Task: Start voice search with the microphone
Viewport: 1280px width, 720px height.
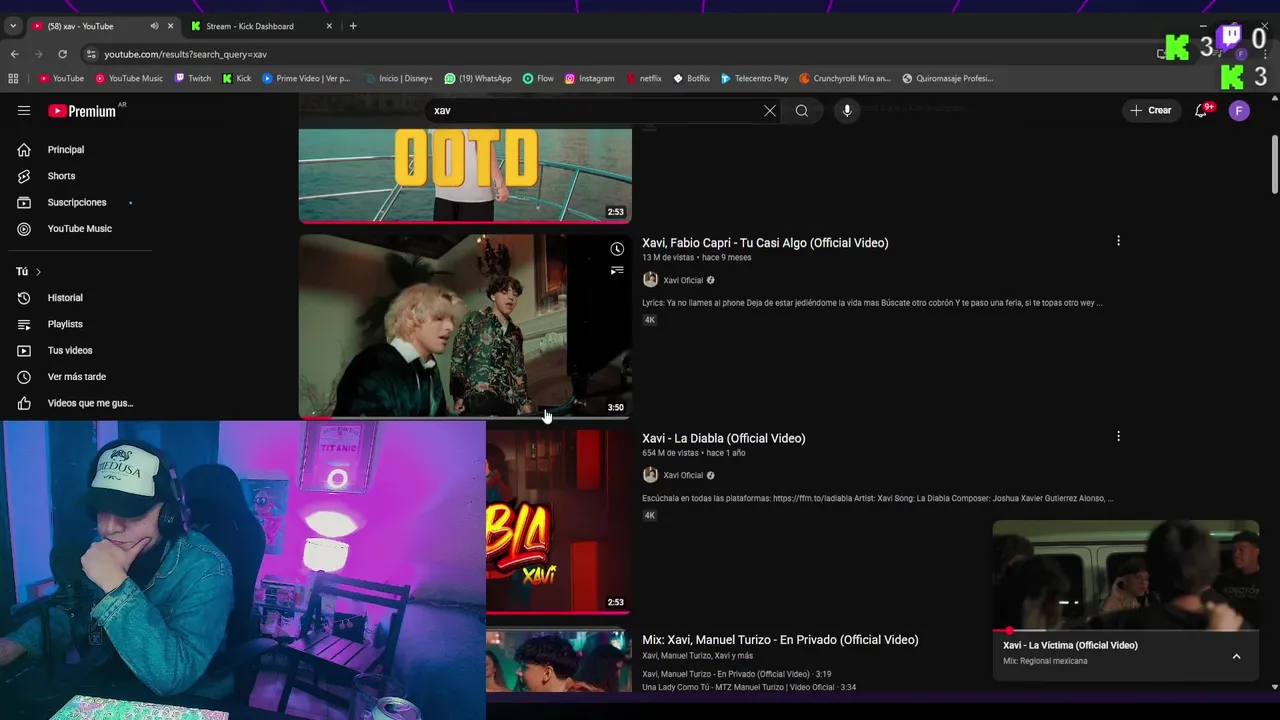Action: (847, 111)
